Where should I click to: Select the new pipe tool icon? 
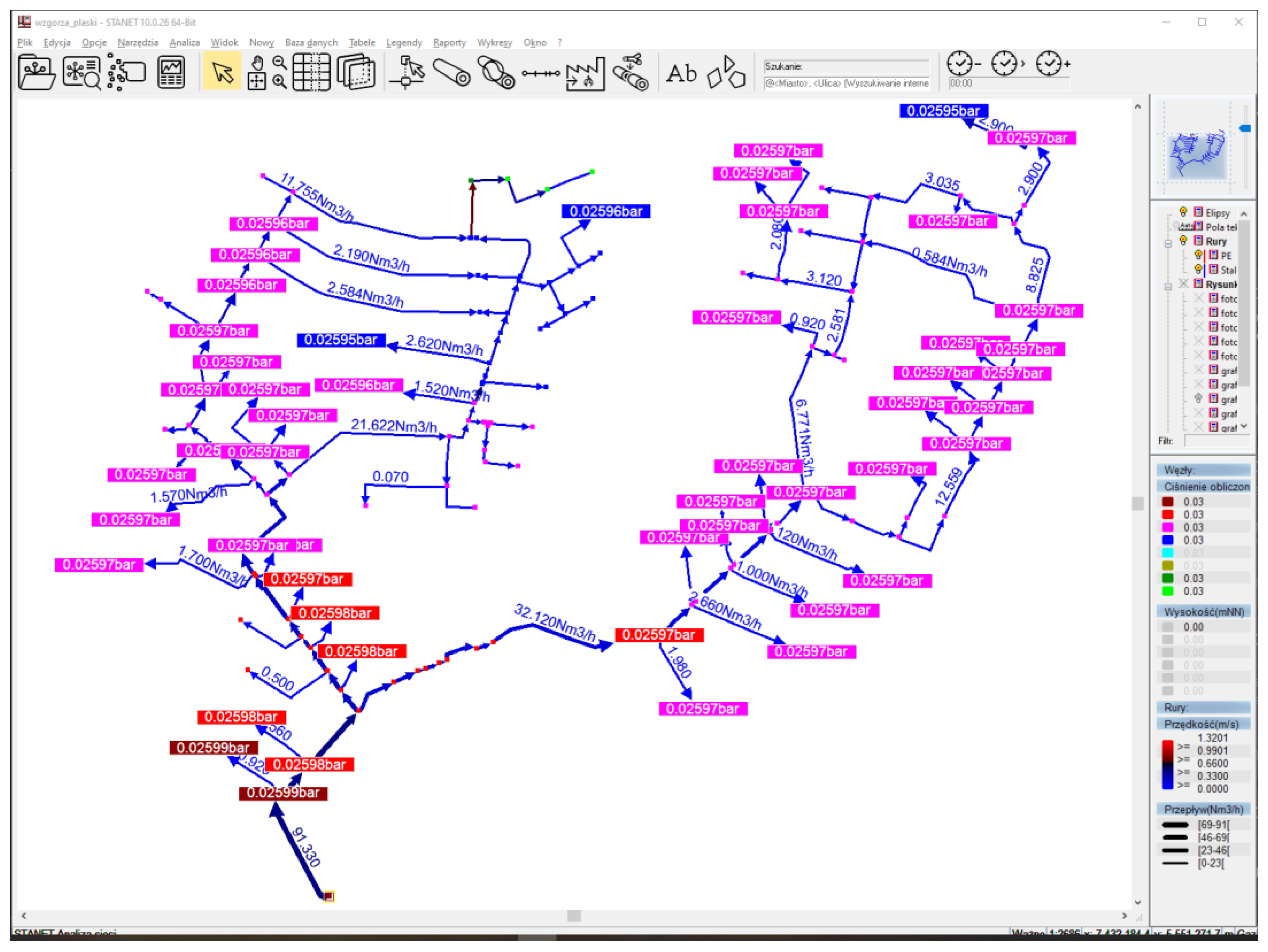[451, 72]
